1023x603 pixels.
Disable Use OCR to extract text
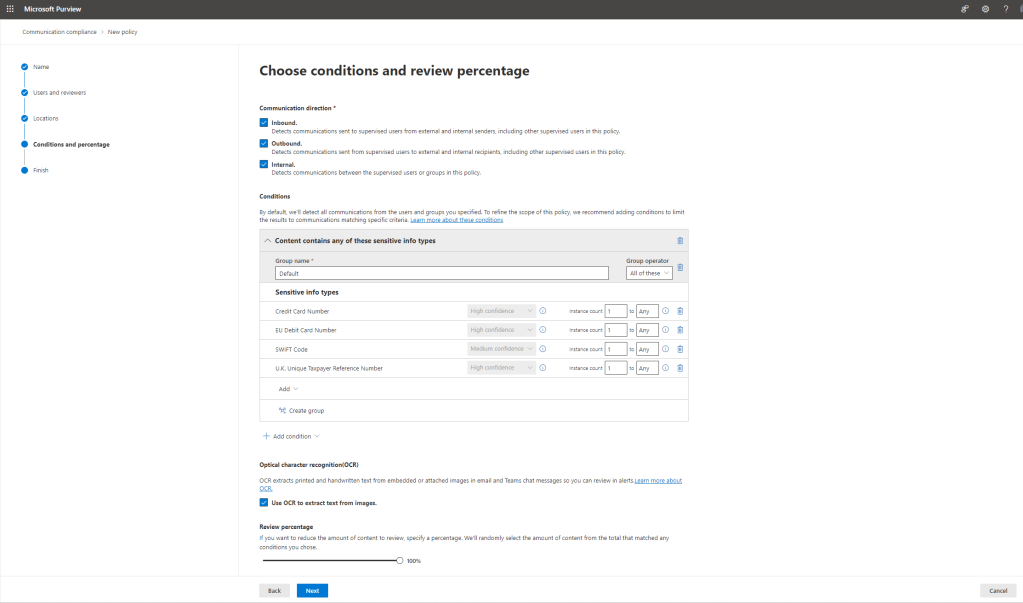(x=264, y=503)
